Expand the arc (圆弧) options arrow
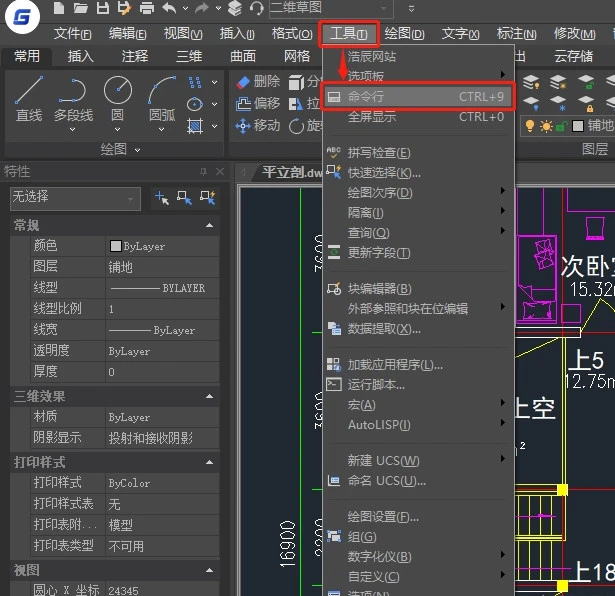The image size is (615, 596). pyautogui.click(x=162, y=129)
